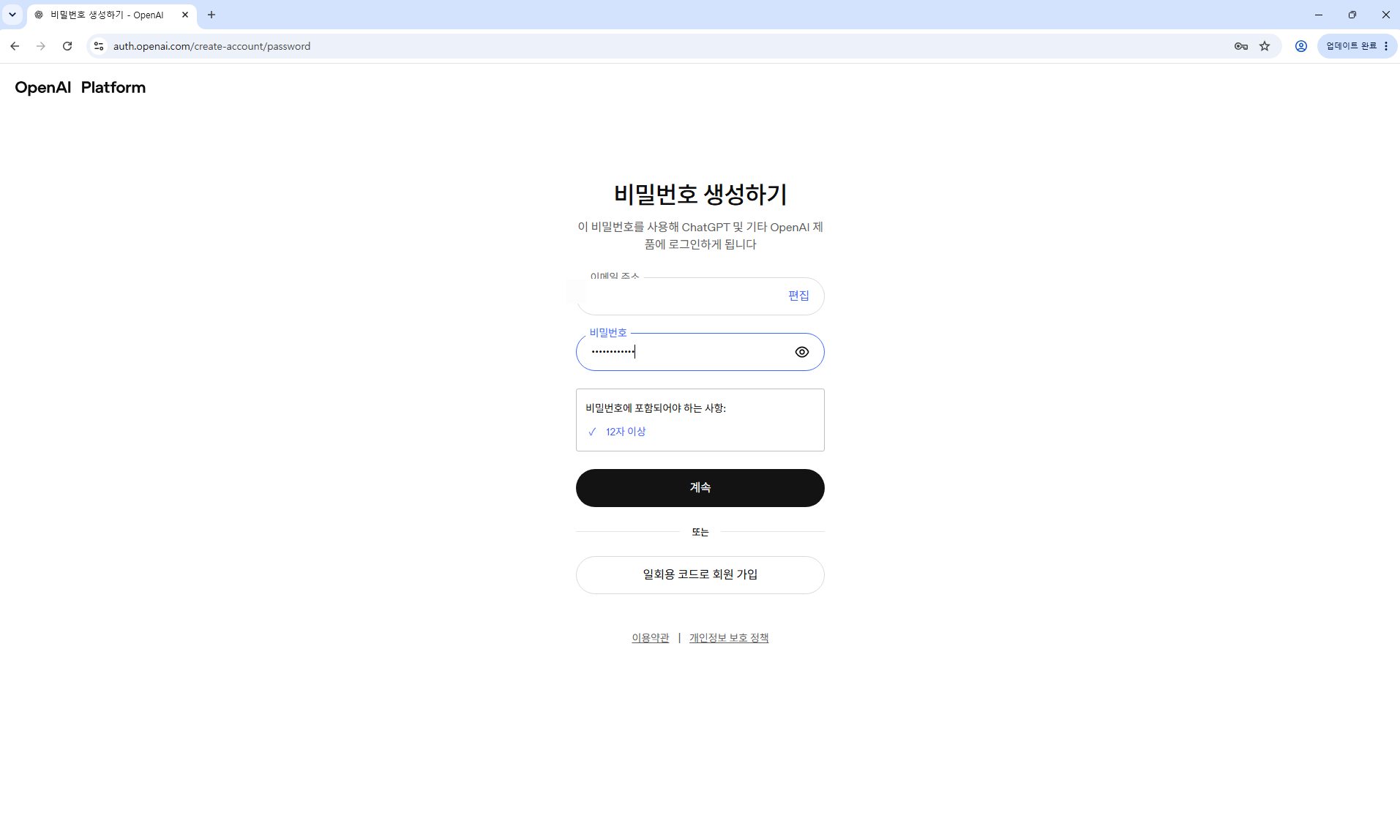Reload the page with the refresh icon
1400x840 pixels.
click(x=67, y=46)
